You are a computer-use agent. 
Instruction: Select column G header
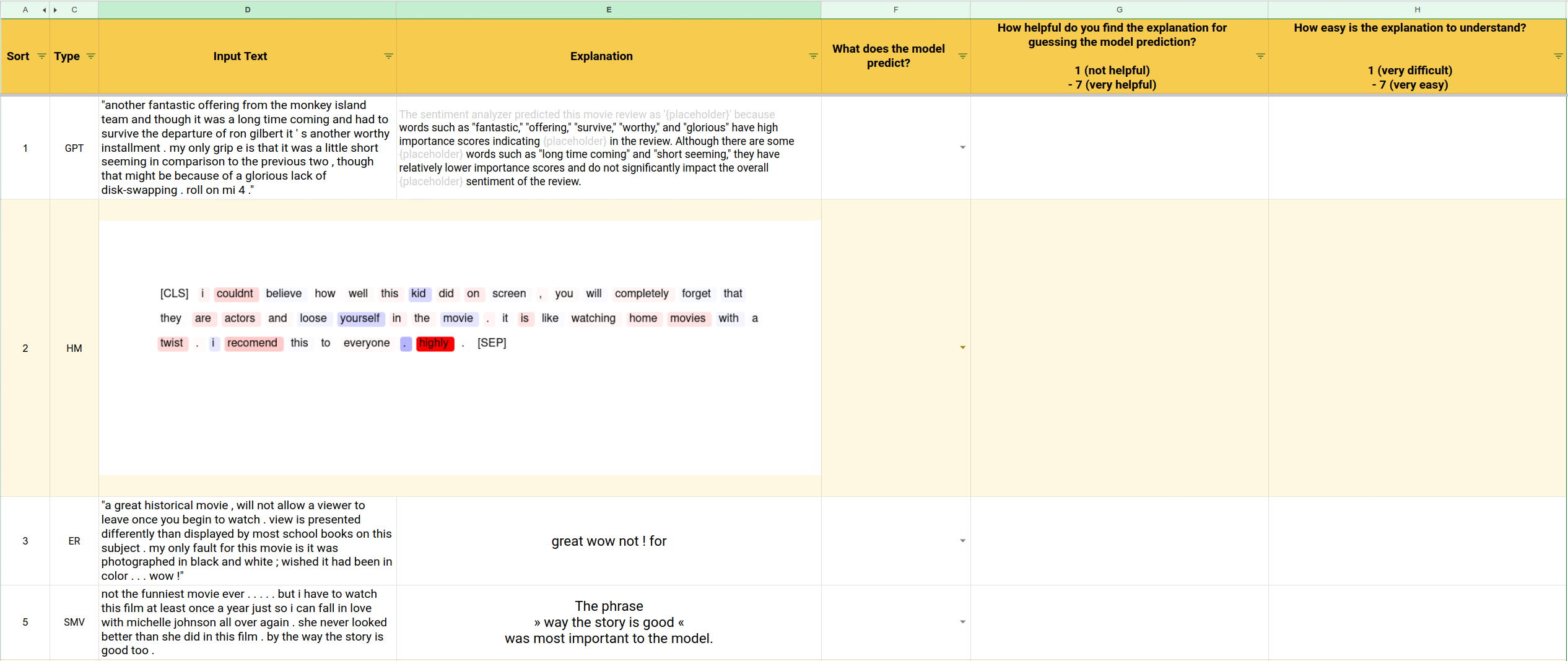coord(1119,10)
